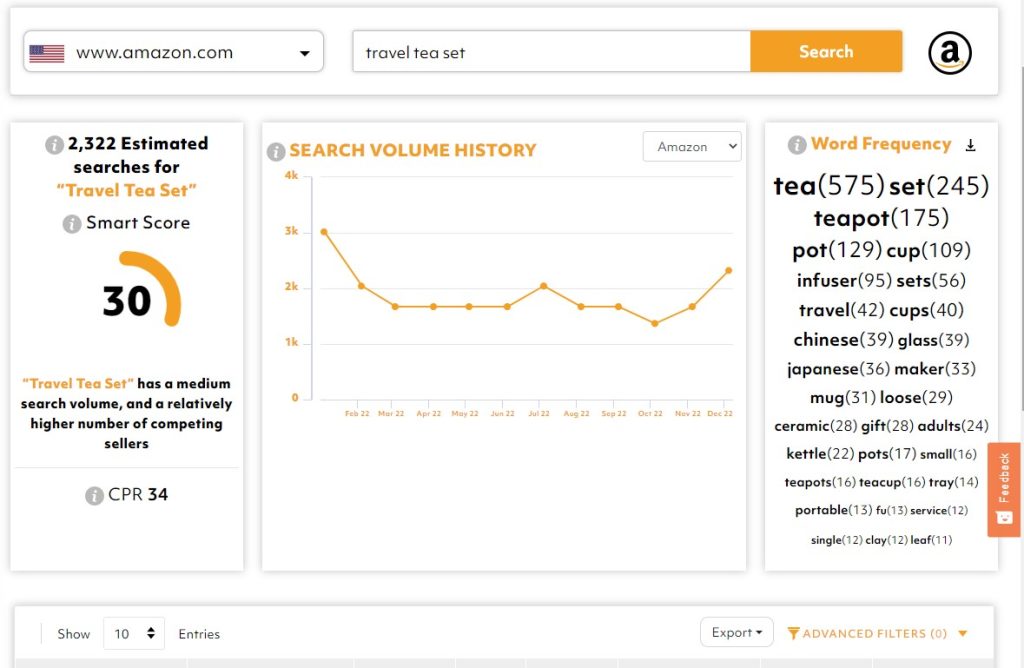This screenshot has height=668, width=1024.
Task: Click the orange Search button
Action: tap(826, 52)
